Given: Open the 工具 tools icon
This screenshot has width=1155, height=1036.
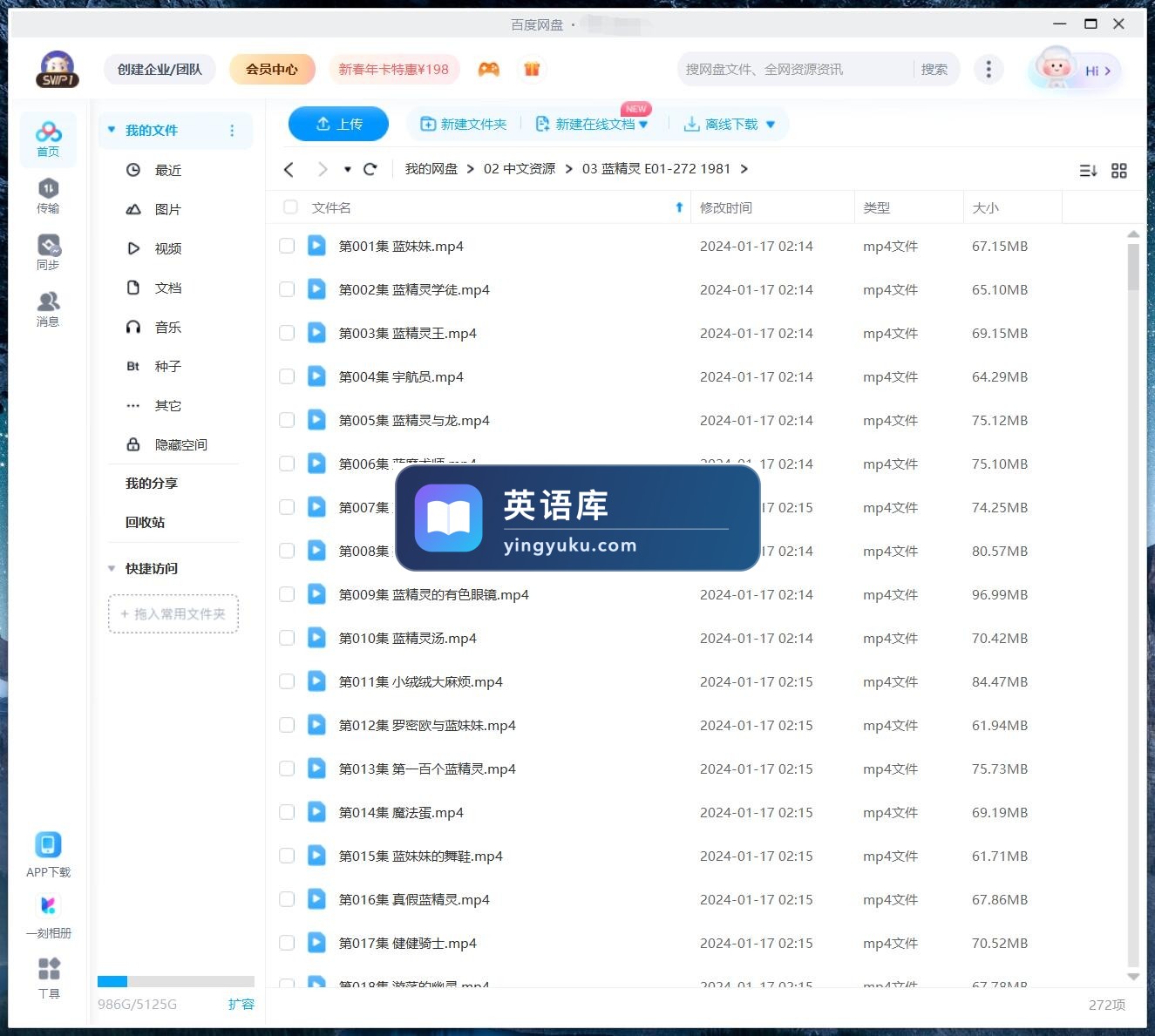Looking at the screenshot, I should 49,978.
